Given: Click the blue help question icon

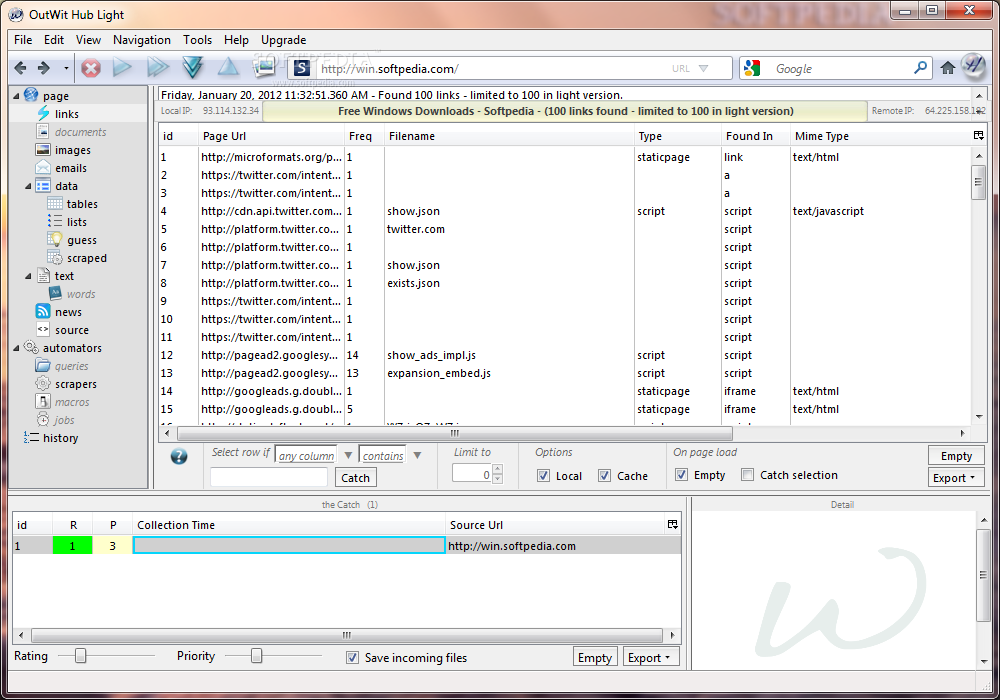Looking at the screenshot, I should (x=179, y=456).
